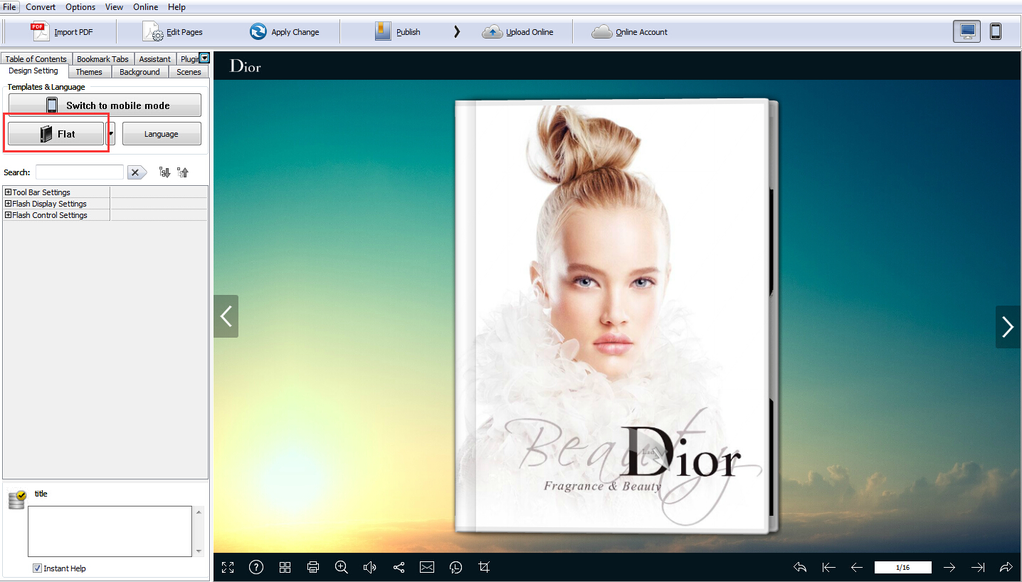The height and width of the screenshot is (582, 1022).
Task: Click the collapse all settings icon
Action: coord(183,172)
